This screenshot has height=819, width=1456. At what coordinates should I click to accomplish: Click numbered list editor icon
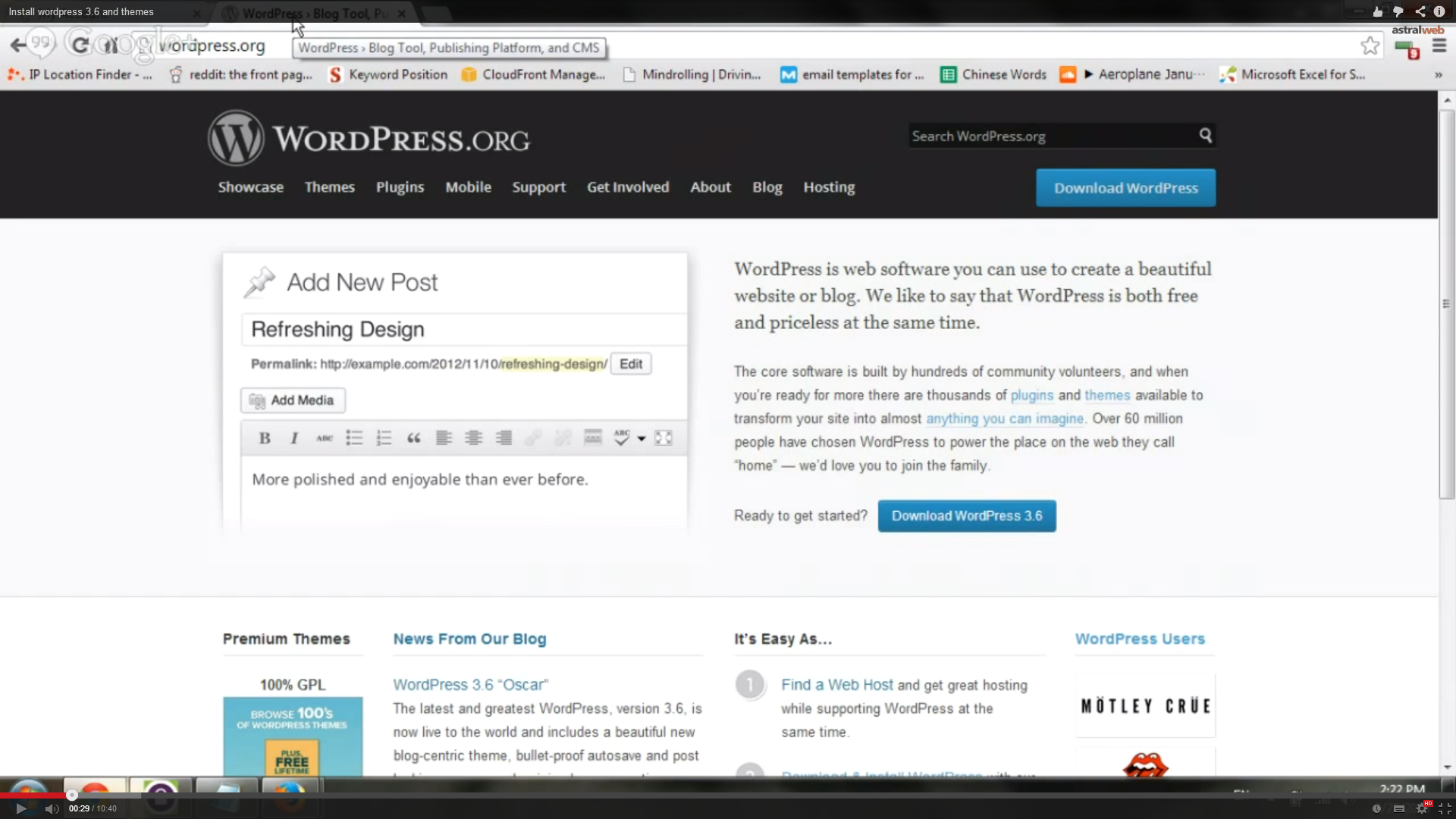[x=384, y=438]
